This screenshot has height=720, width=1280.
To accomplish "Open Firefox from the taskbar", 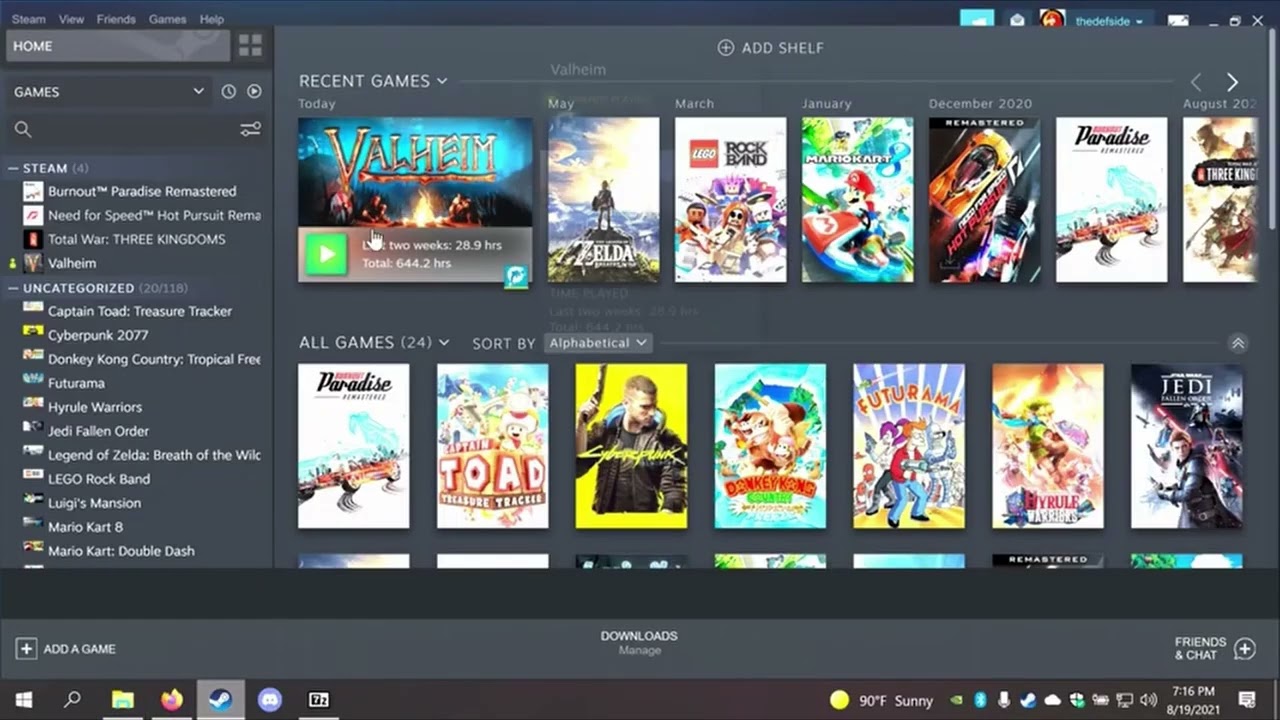I will coord(172,700).
